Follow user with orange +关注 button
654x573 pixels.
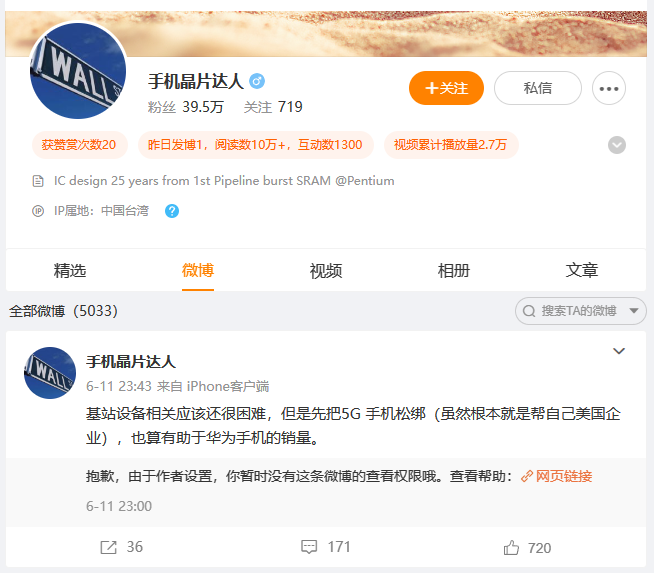(446, 88)
